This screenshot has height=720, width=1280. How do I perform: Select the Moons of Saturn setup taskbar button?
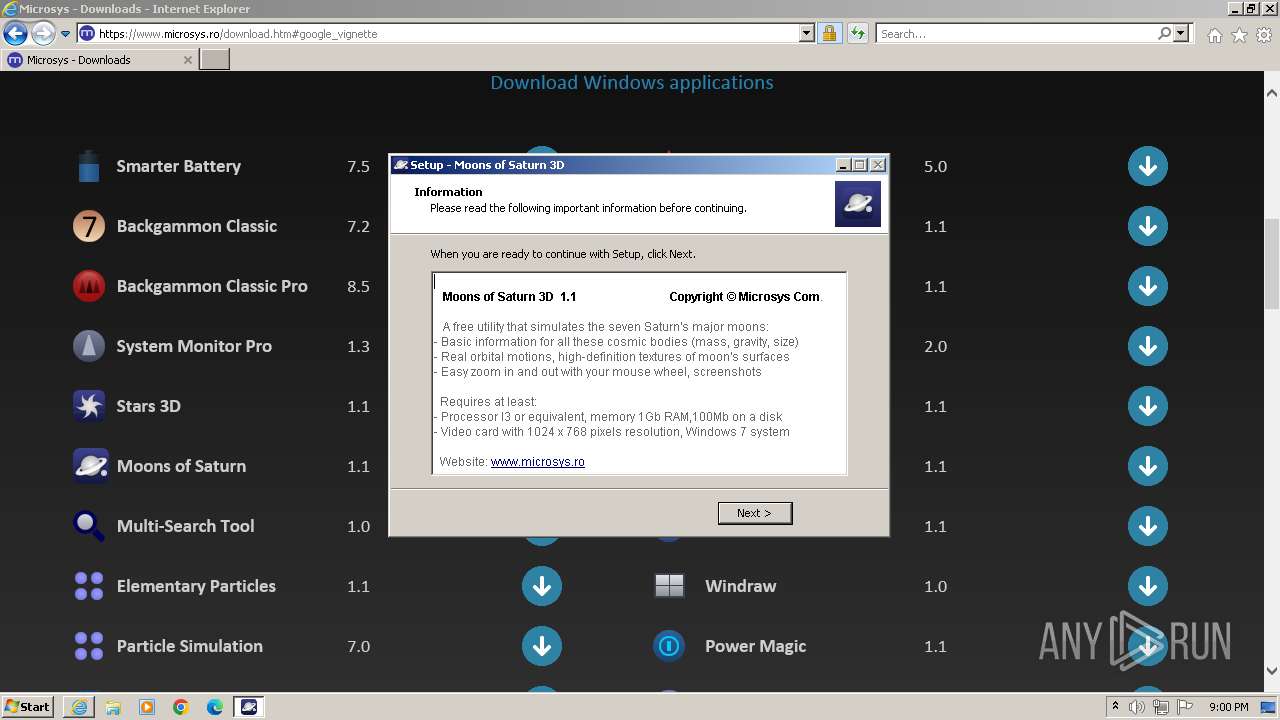(249, 707)
